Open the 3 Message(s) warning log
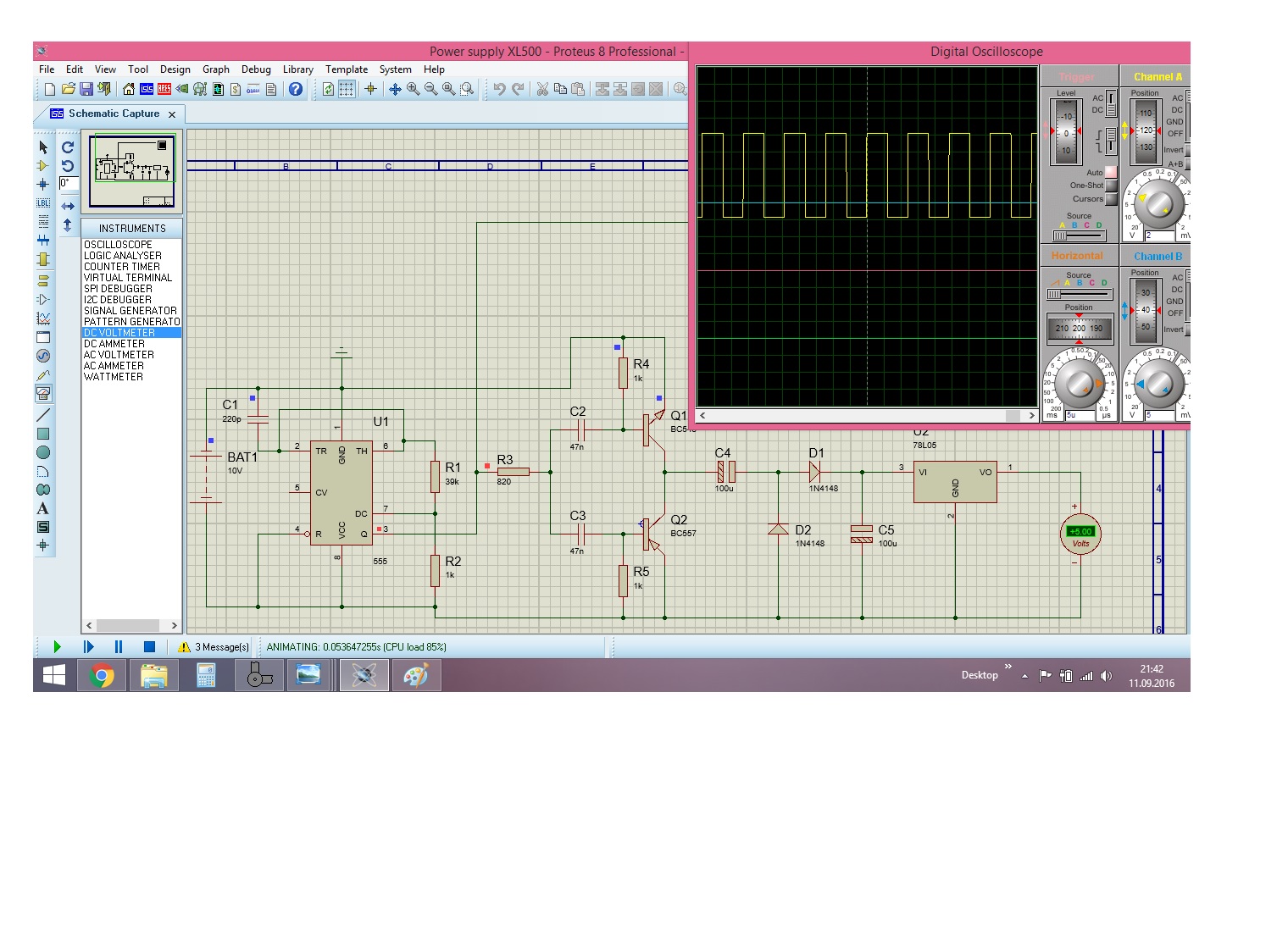Screen dimensions: 1288x936 [x=214, y=646]
